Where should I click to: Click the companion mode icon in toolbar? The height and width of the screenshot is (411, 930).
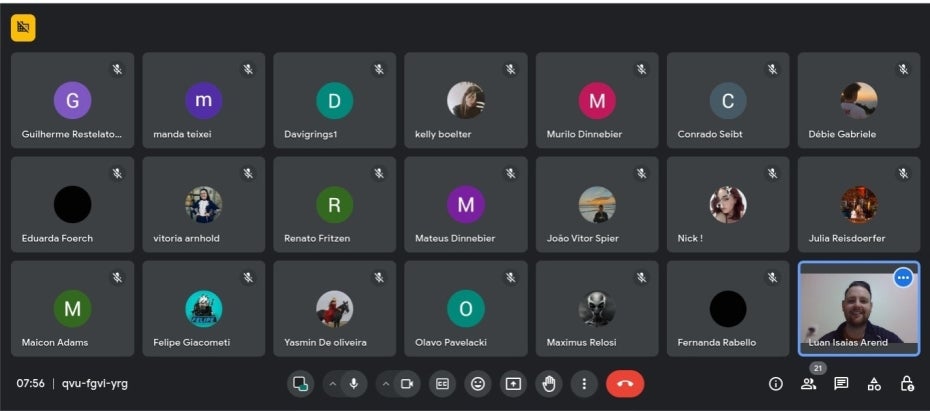(299, 383)
